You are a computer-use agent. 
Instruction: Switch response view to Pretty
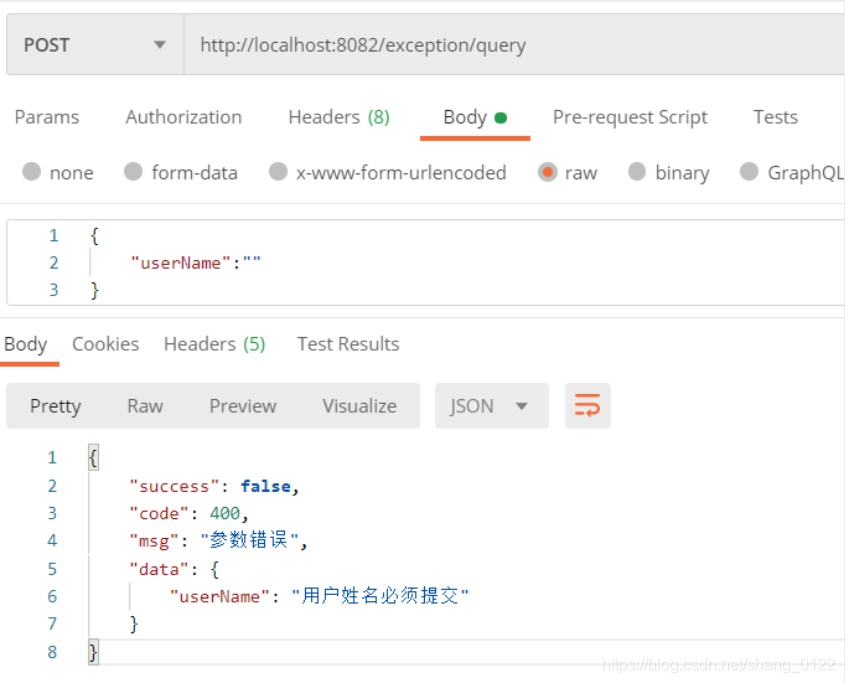click(56, 406)
